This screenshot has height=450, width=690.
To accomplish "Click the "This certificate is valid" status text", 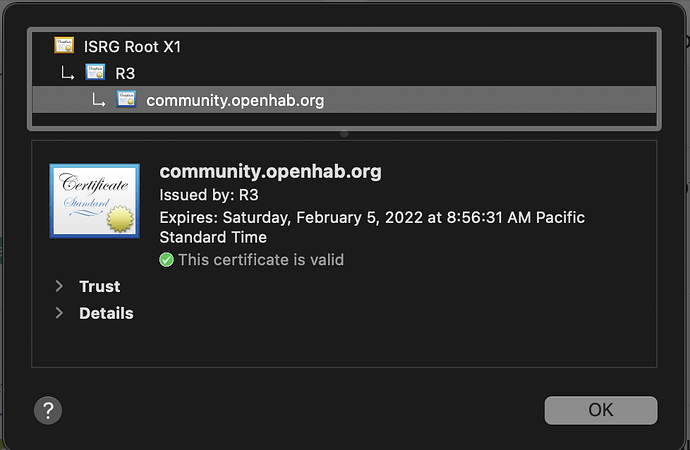I will coord(261,260).
